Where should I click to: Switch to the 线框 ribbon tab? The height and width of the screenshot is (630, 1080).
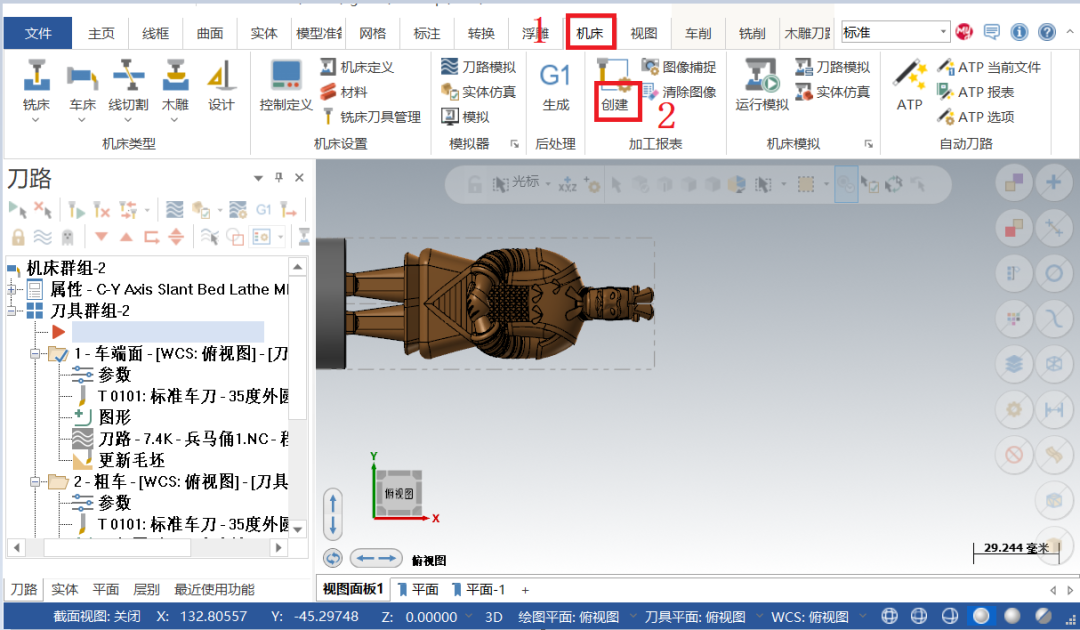(156, 33)
